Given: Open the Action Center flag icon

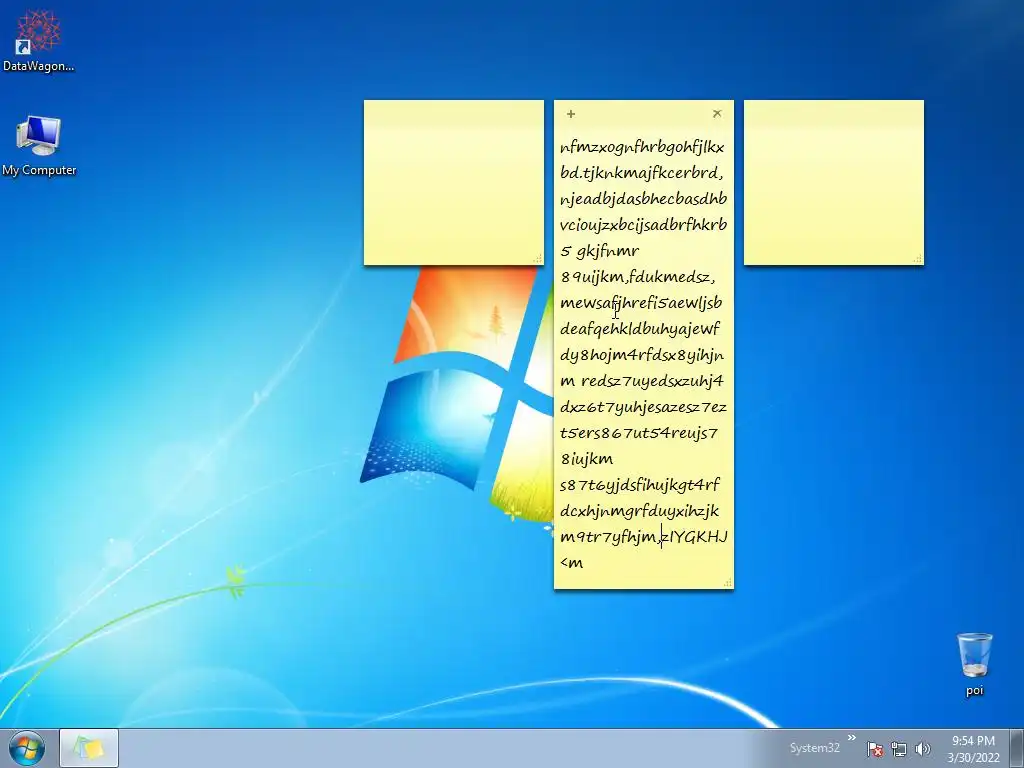Looking at the screenshot, I should (875, 749).
